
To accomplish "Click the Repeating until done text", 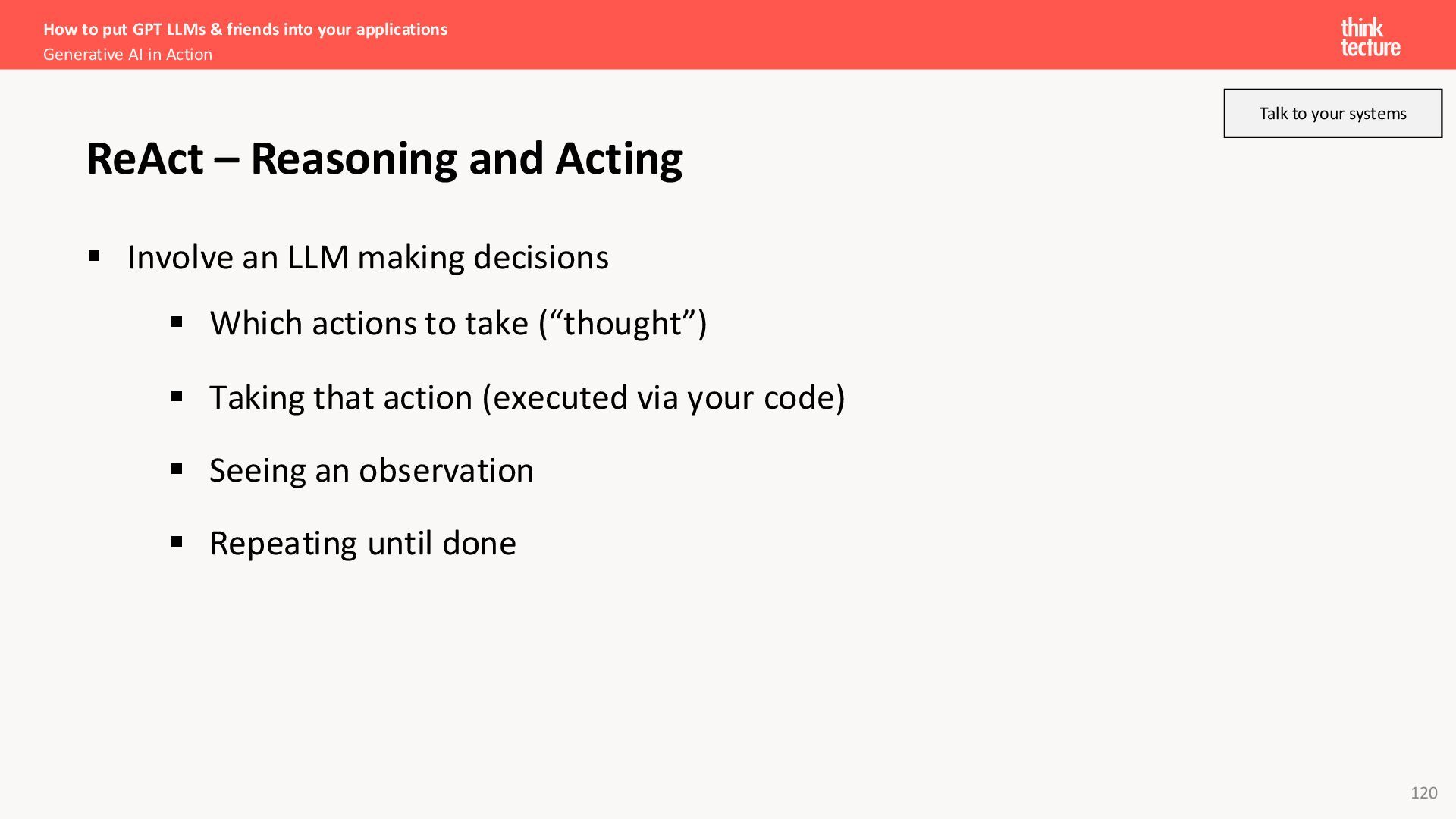I will point(362,543).
